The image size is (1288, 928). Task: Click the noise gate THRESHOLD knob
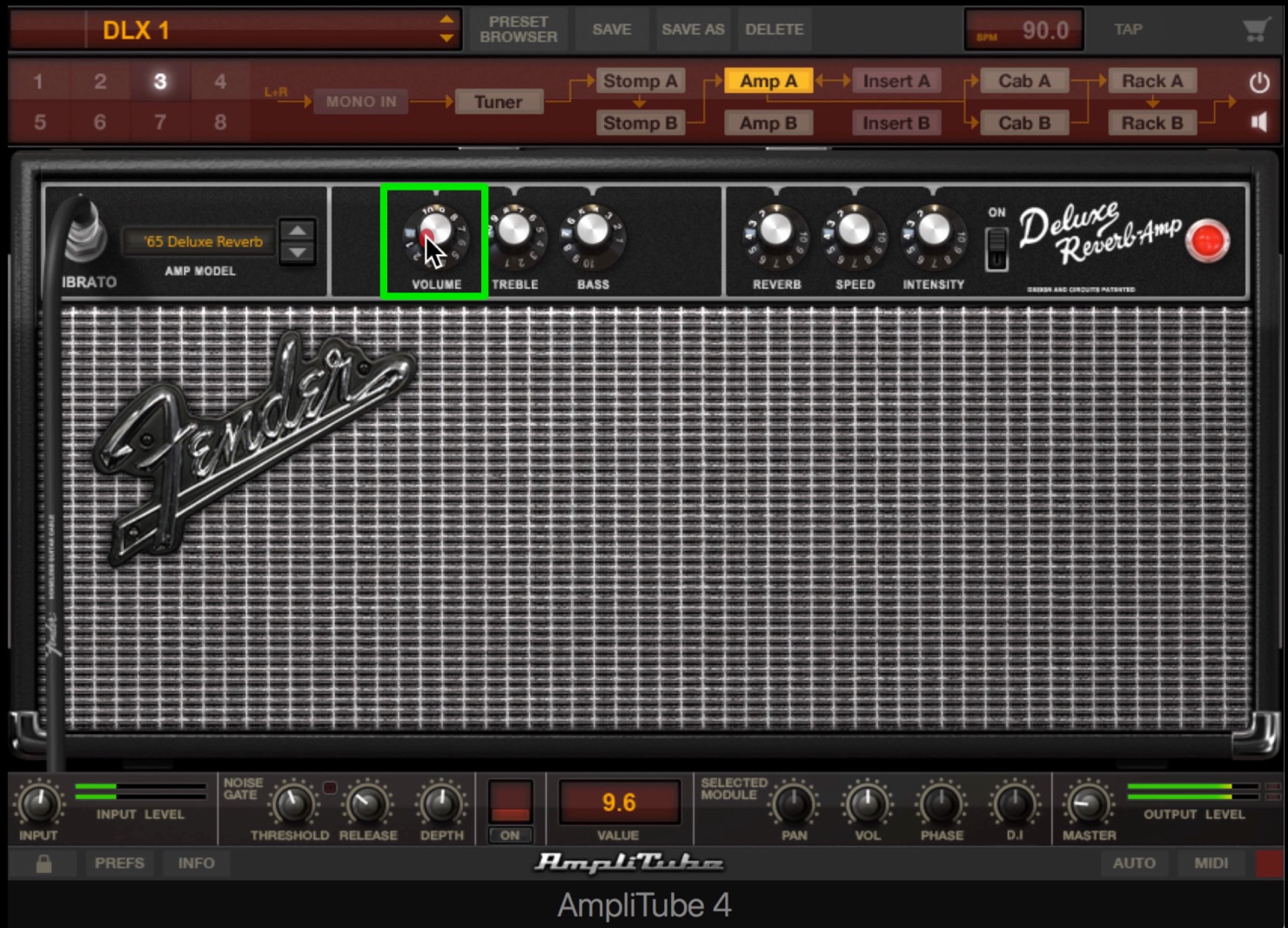point(293,804)
